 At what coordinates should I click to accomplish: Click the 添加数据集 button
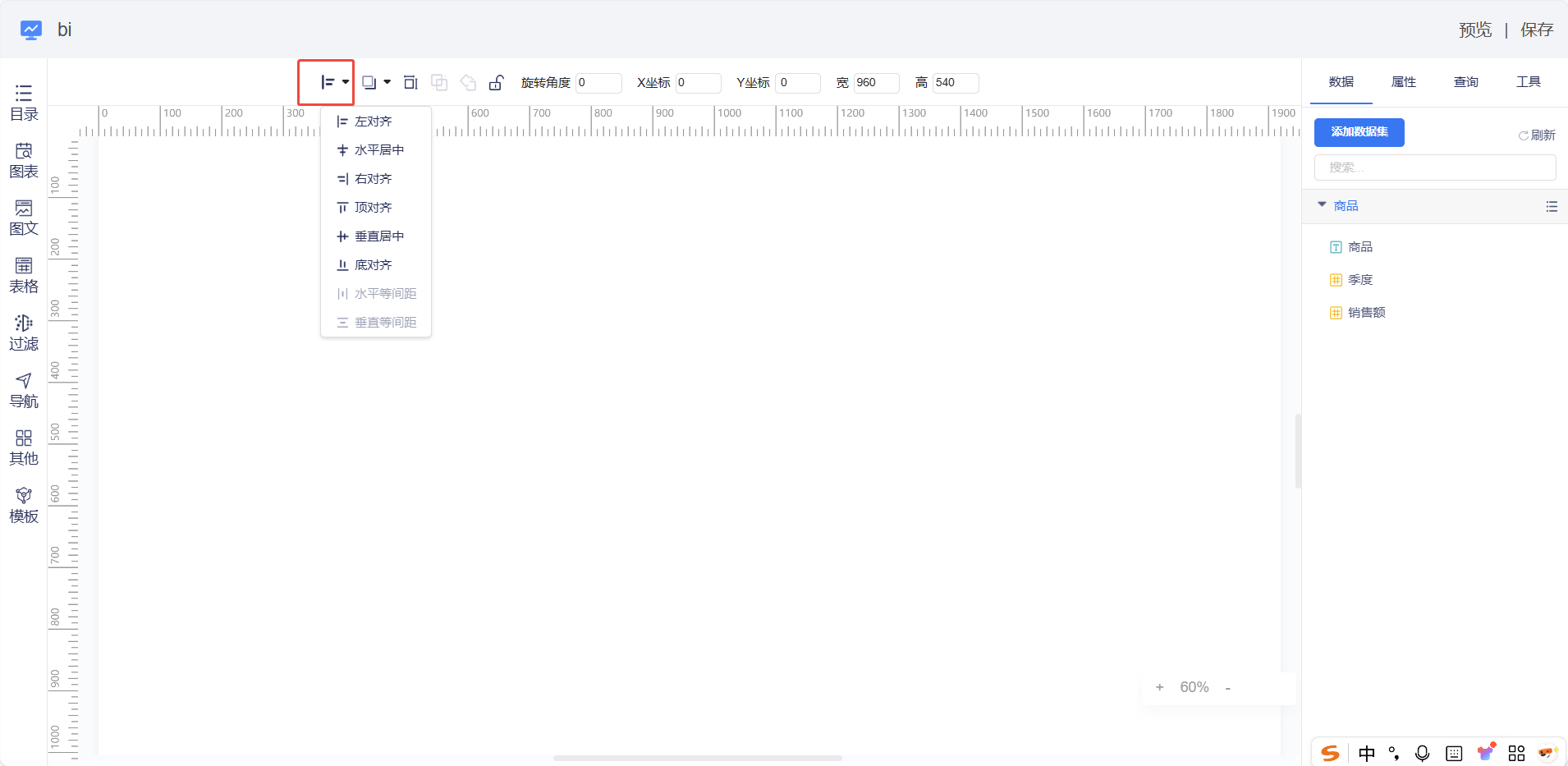[1359, 132]
